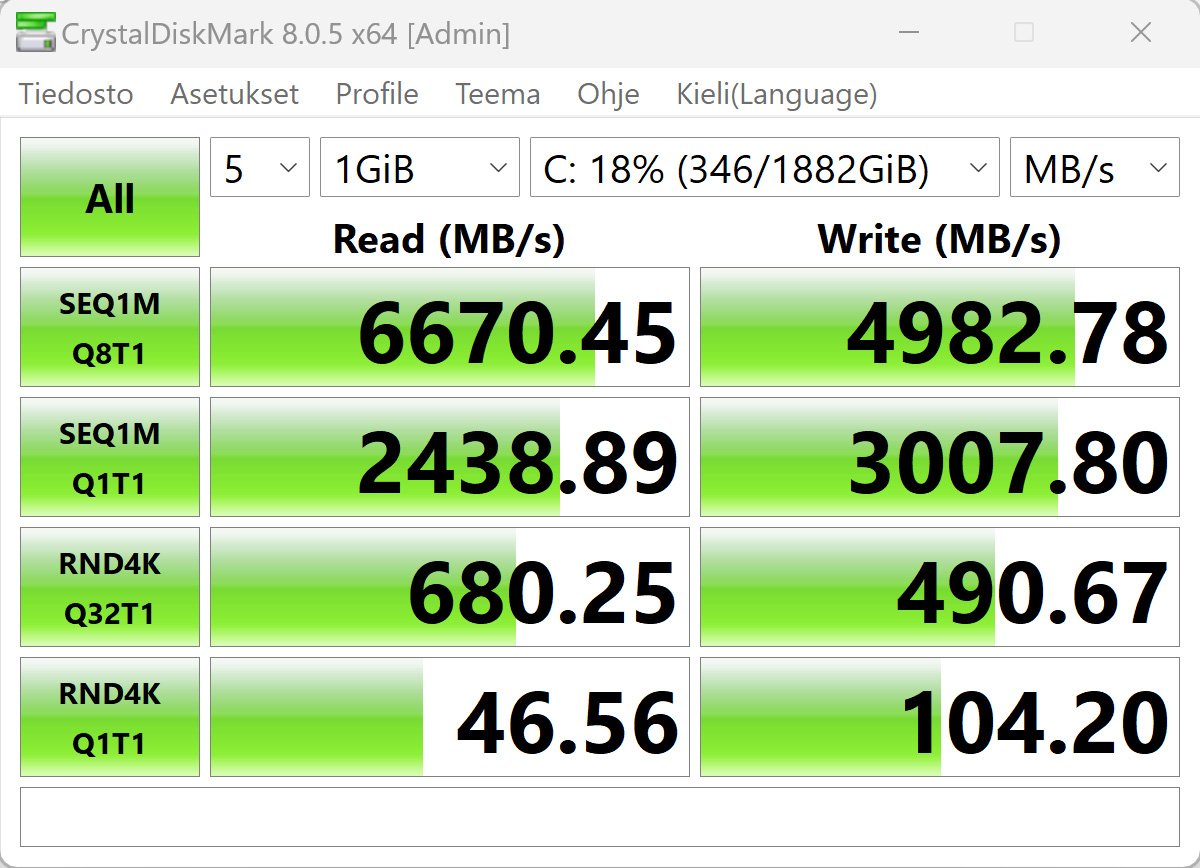Open the Ohje menu
The height and width of the screenshot is (868, 1200).
pyautogui.click(x=608, y=95)
